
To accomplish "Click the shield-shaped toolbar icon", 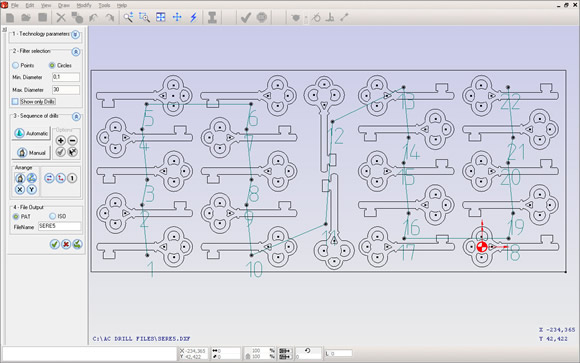I will (296, 18).
